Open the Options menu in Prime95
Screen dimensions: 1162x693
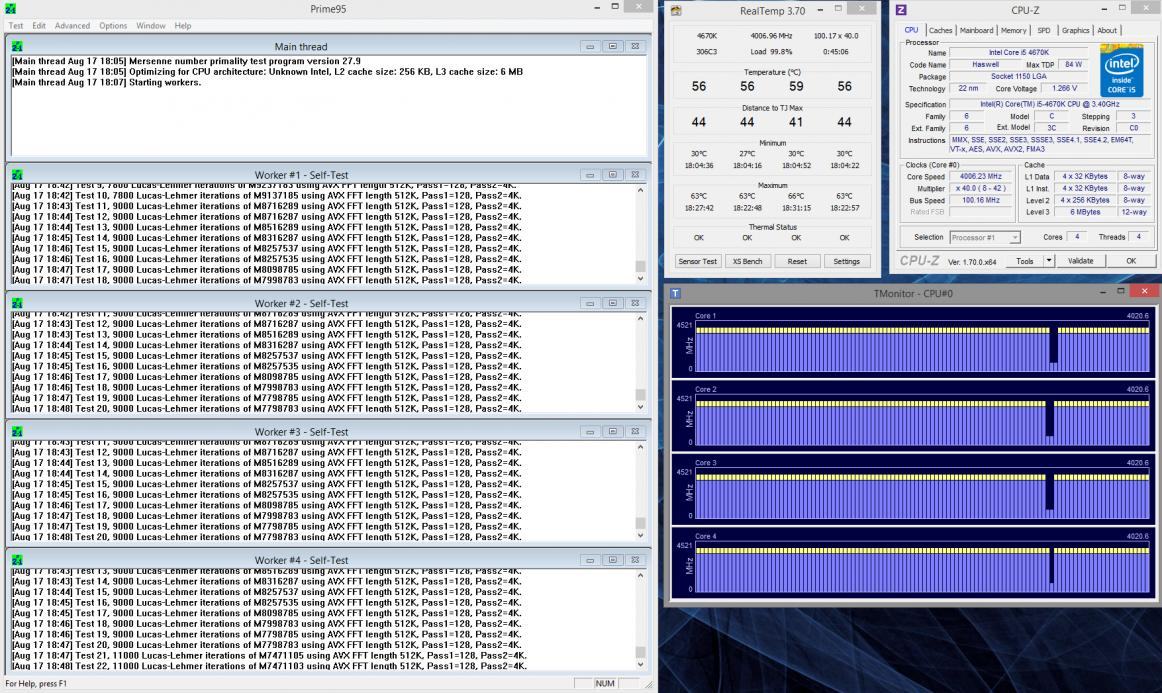point(113,25)
